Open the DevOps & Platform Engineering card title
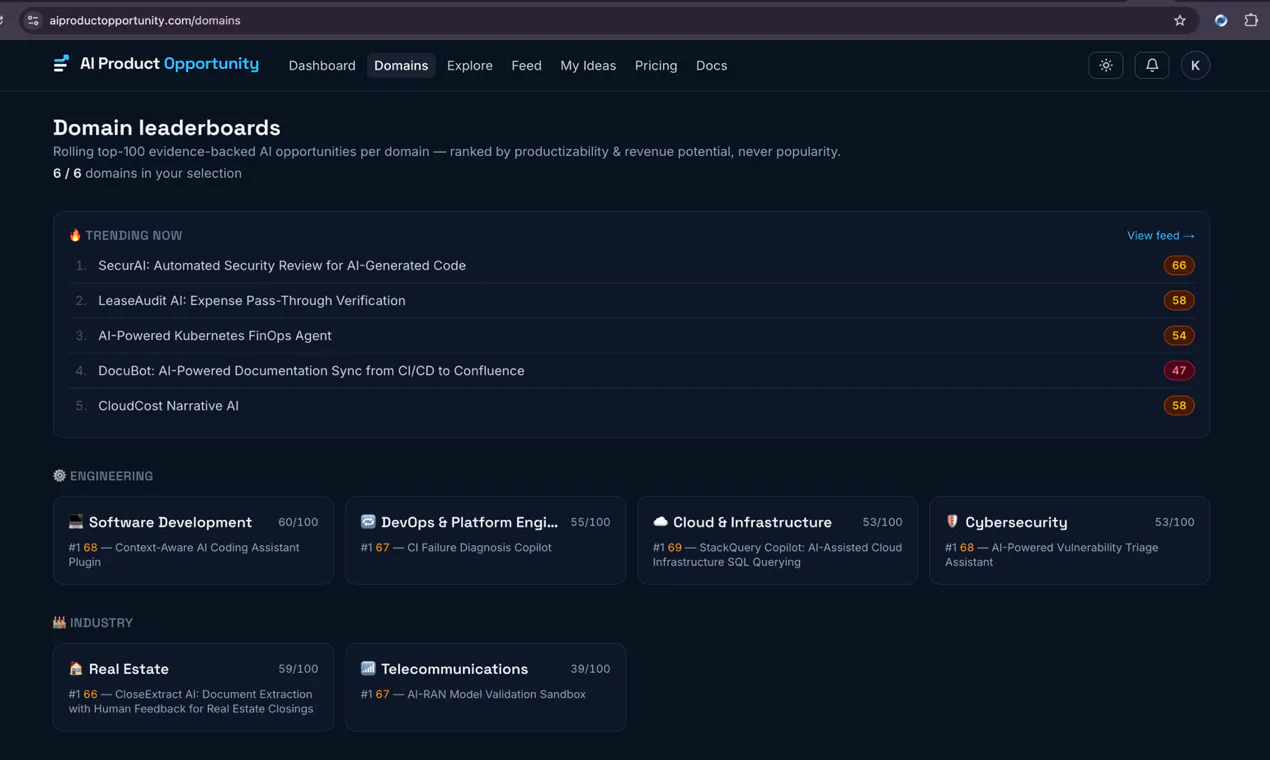The height and width of the screenshot is (760, 1270). click(469, 522)
